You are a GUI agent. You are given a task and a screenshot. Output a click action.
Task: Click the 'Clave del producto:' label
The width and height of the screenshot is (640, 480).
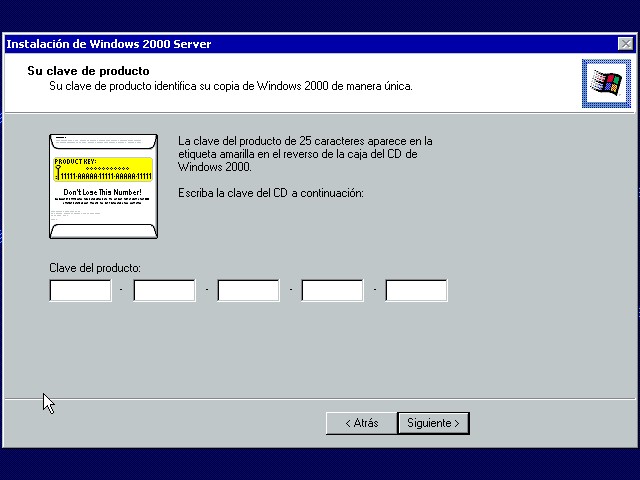pos(95,268)
